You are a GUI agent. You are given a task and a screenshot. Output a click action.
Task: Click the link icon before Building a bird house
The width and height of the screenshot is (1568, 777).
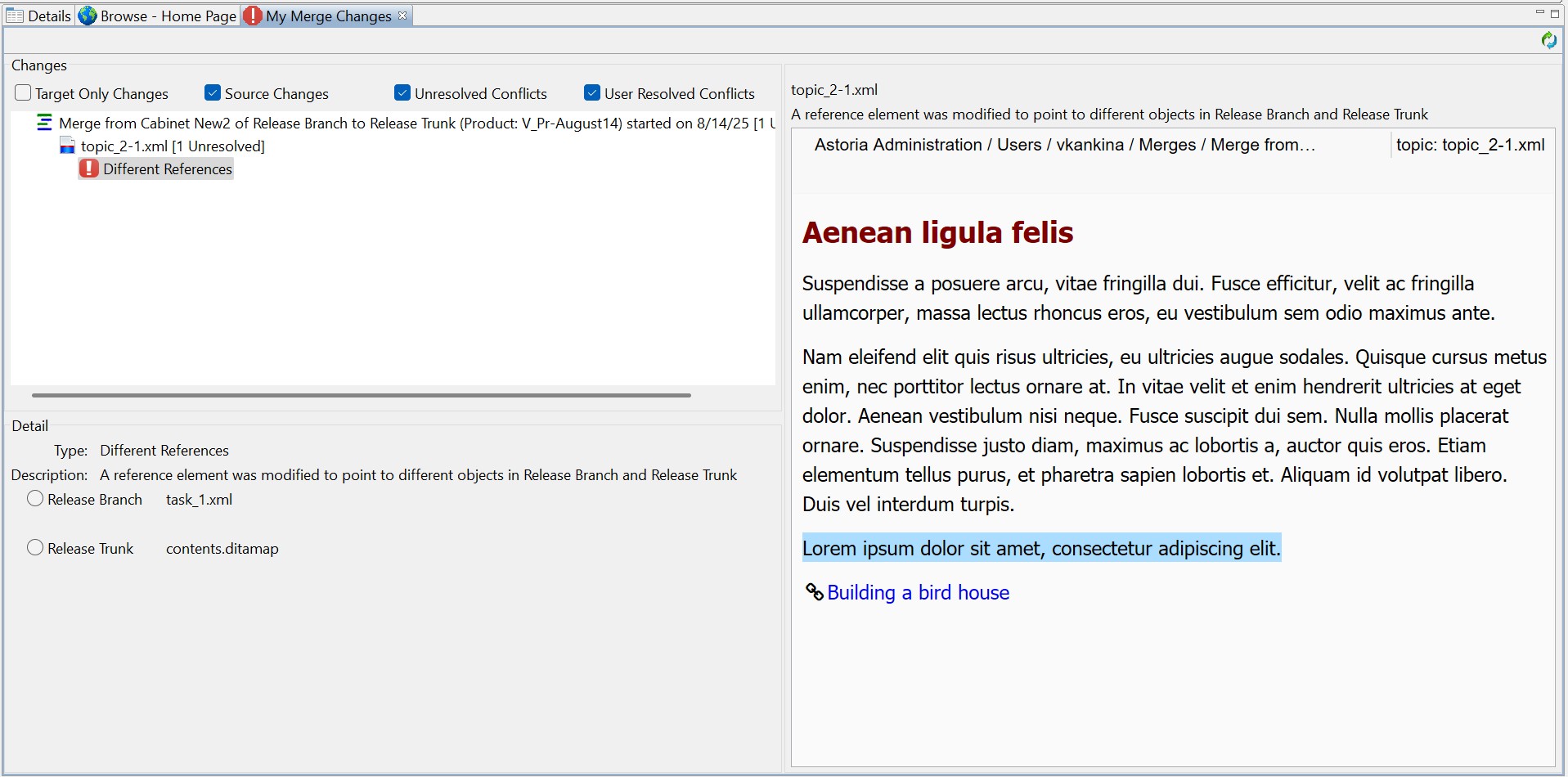pos(814,592)
